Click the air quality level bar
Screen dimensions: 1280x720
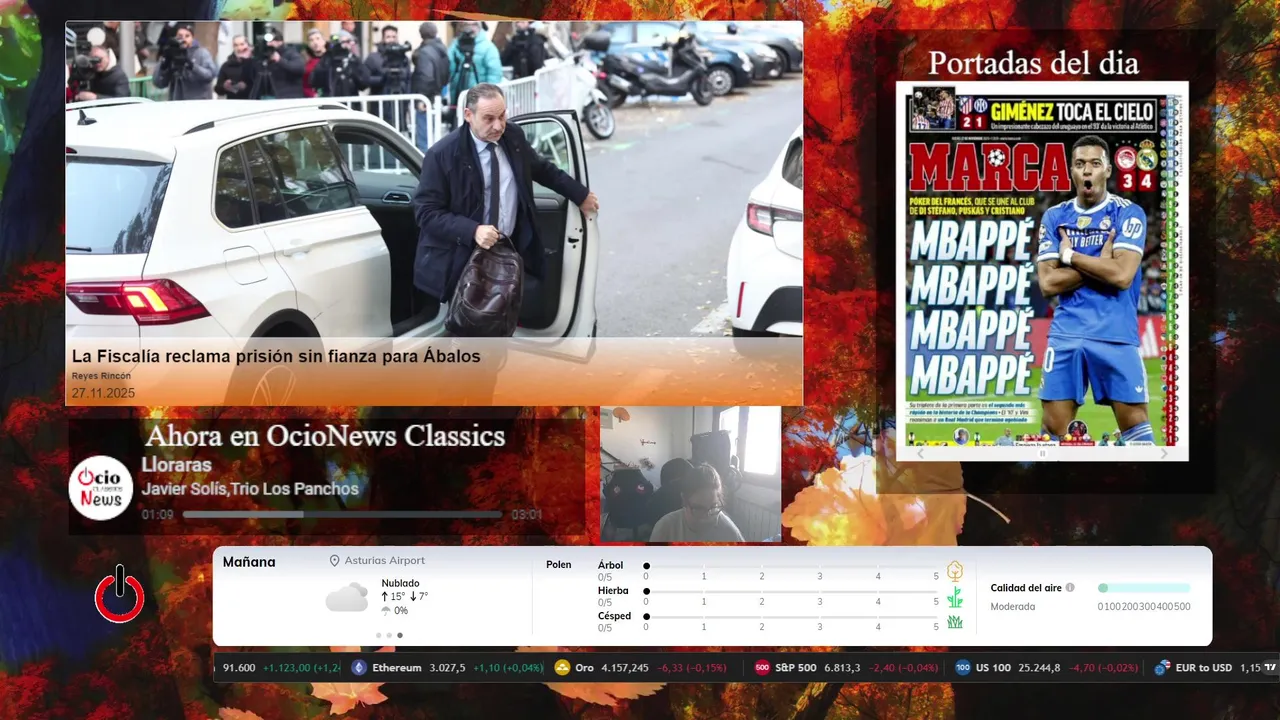pos(1144,588)
